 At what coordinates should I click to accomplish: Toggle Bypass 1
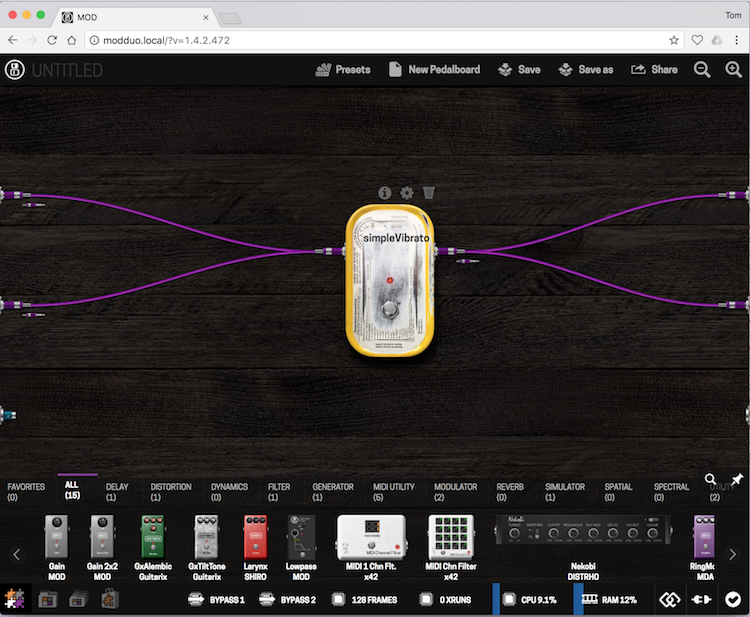(216, 599)
